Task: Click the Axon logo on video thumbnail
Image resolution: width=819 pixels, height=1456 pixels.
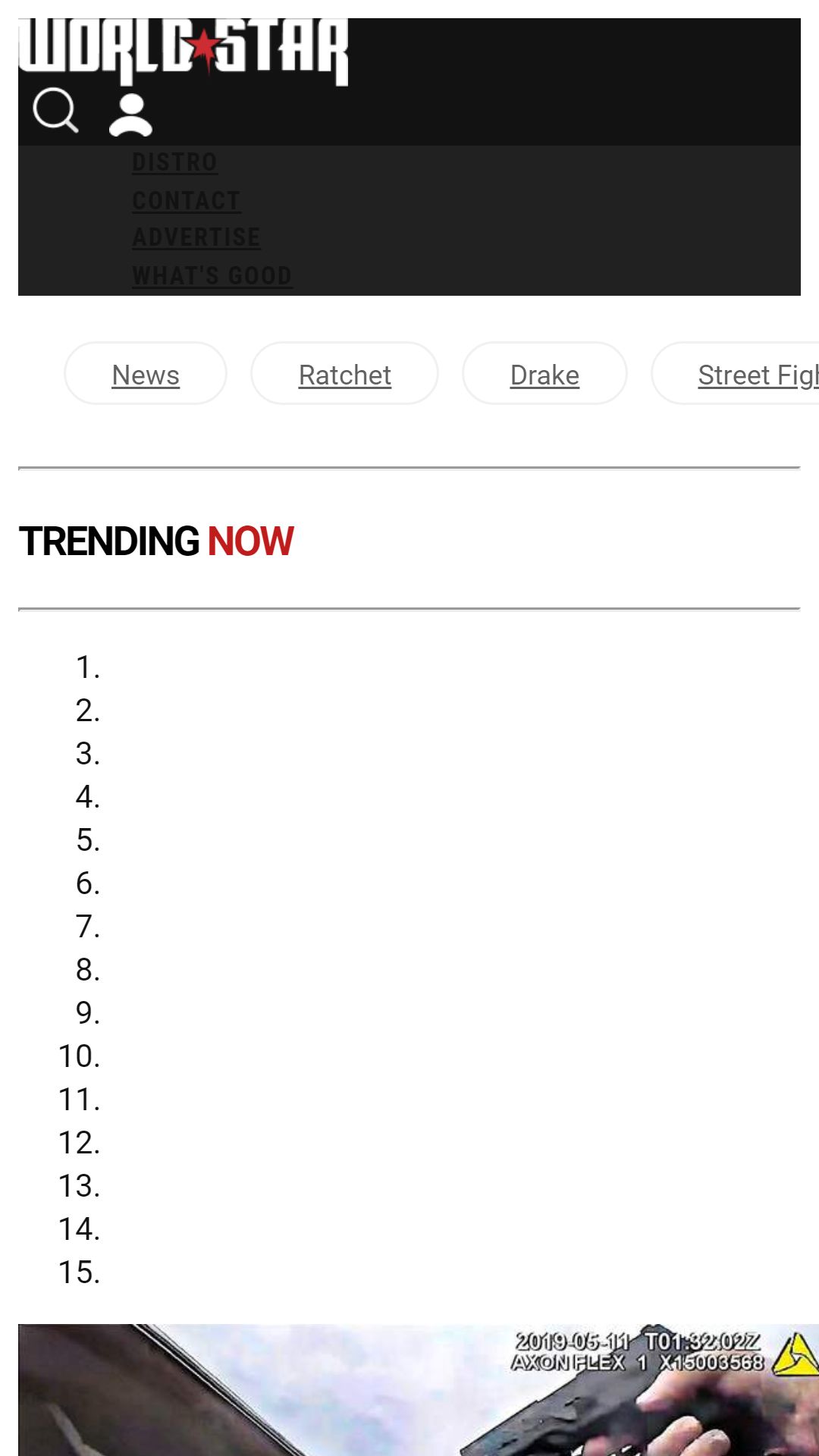Action: click(x=795, y=1354)
